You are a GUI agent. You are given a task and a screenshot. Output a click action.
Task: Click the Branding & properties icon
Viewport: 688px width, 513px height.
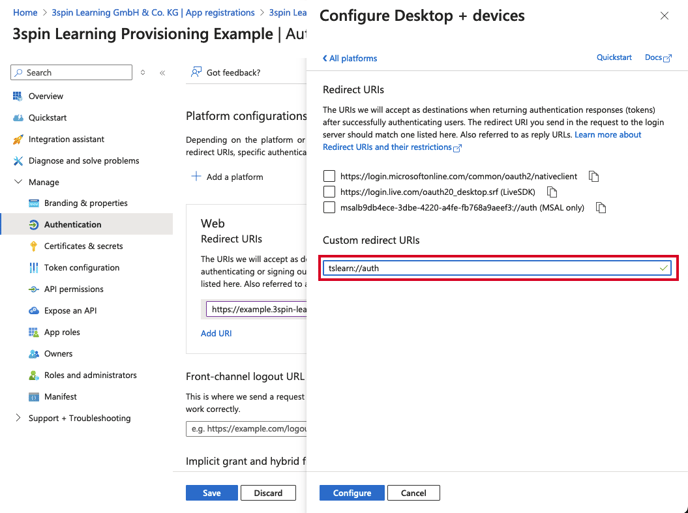(x=34, y=203)
